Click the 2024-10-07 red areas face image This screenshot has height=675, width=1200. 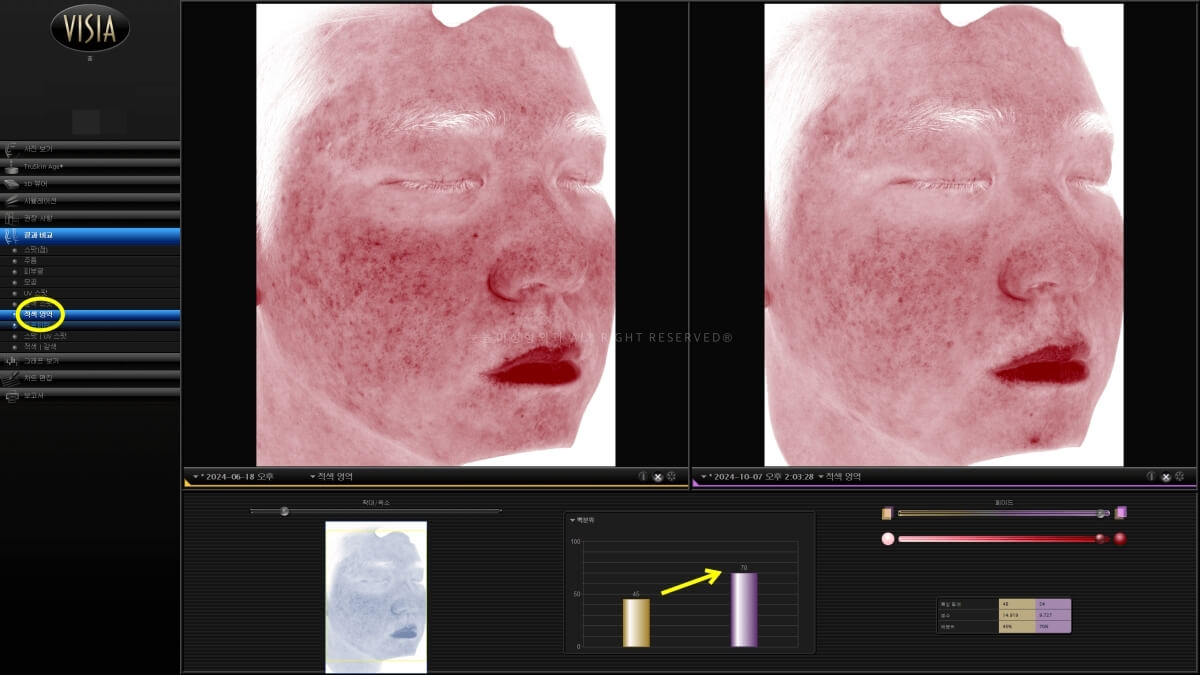(x=944, y=235)
